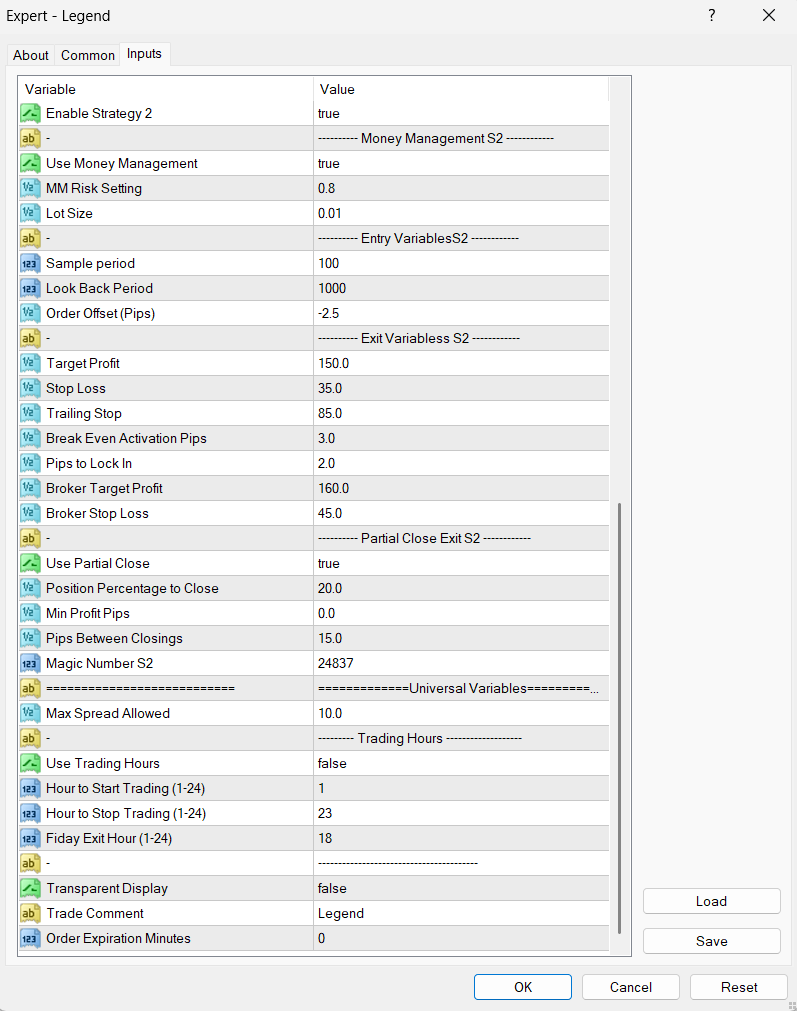Click the Broker Stop Loss icon
The width and height of the screenshot is (797, 1011).
tap(30, 513)
